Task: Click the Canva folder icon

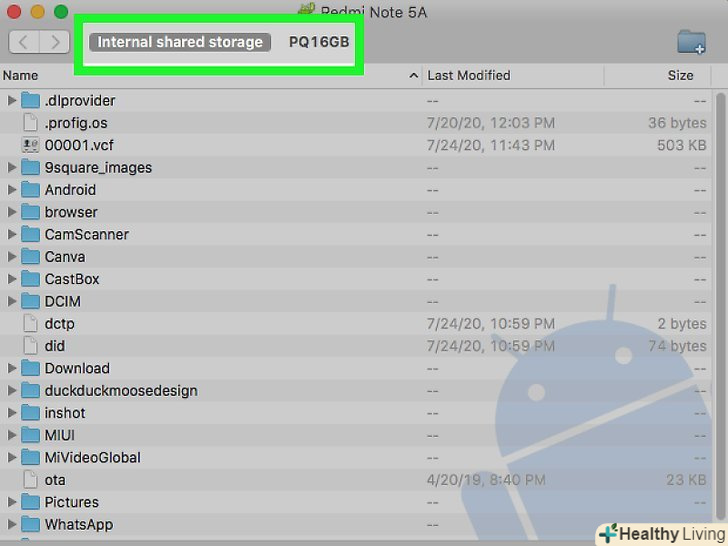Action: click(31, 256)
